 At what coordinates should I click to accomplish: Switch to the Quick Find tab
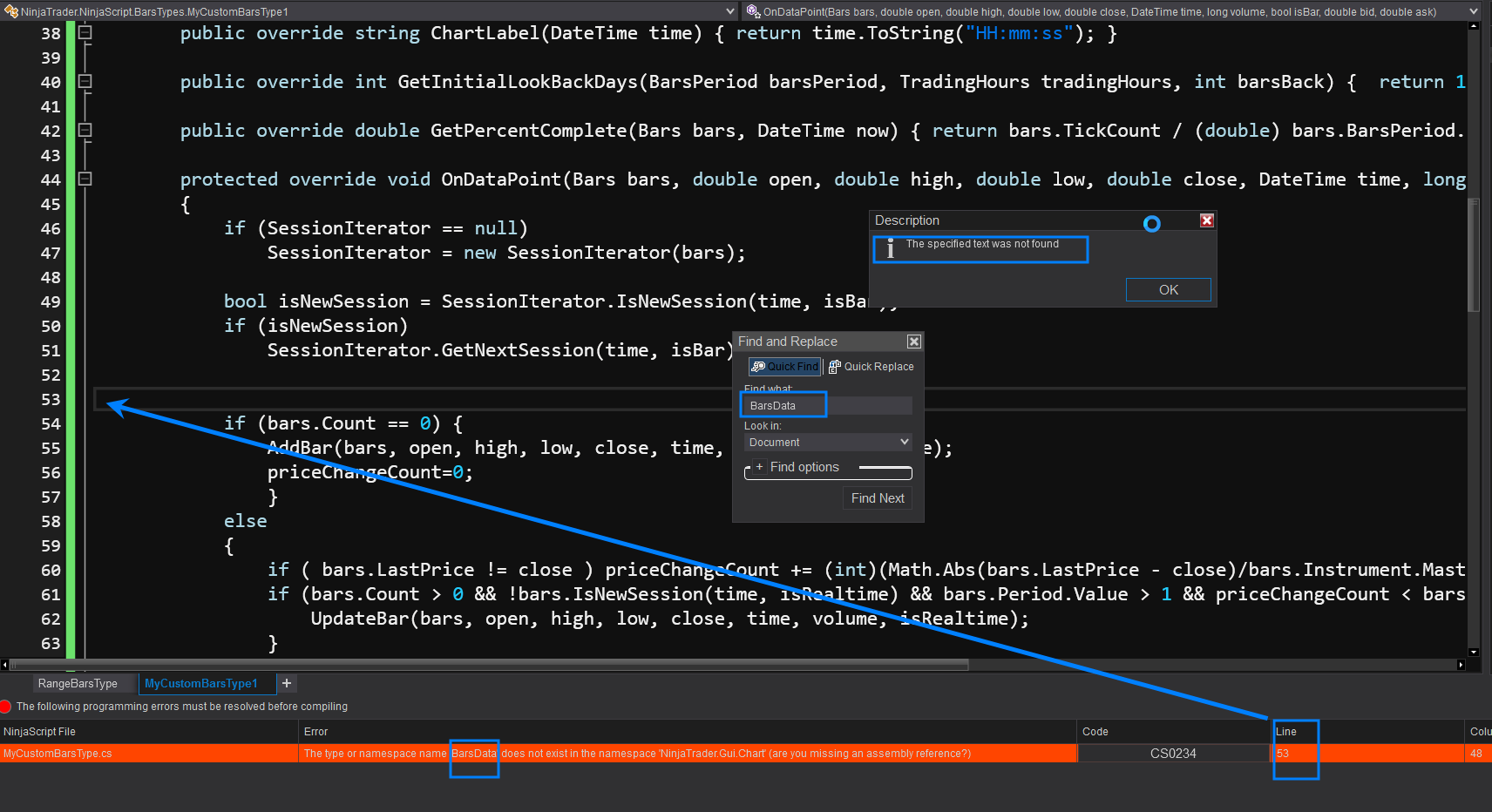click(x=784, y=367)
